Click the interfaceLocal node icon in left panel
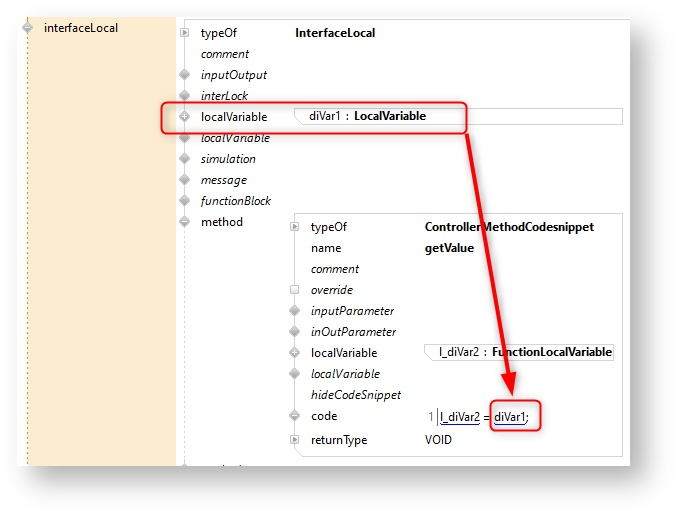678x514 pixels. 28,28
